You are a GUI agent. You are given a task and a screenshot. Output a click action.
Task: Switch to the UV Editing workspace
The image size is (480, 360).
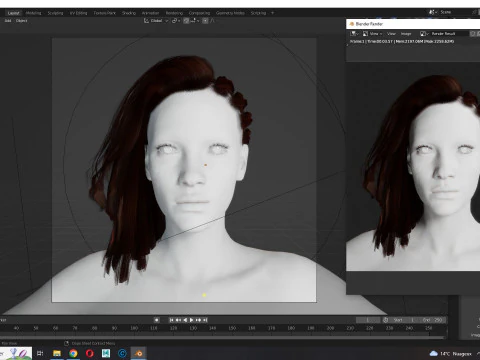78,13
